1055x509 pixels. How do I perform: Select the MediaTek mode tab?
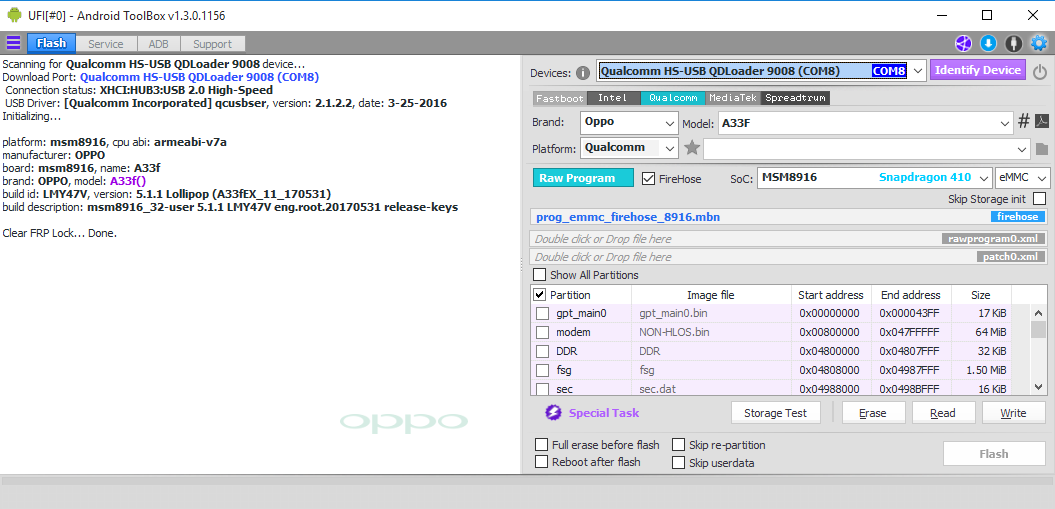(733, 98)
